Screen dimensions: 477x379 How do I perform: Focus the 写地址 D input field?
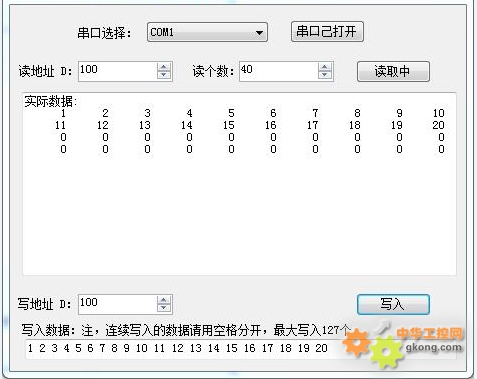pyautogui.click(x=117, y=304)
